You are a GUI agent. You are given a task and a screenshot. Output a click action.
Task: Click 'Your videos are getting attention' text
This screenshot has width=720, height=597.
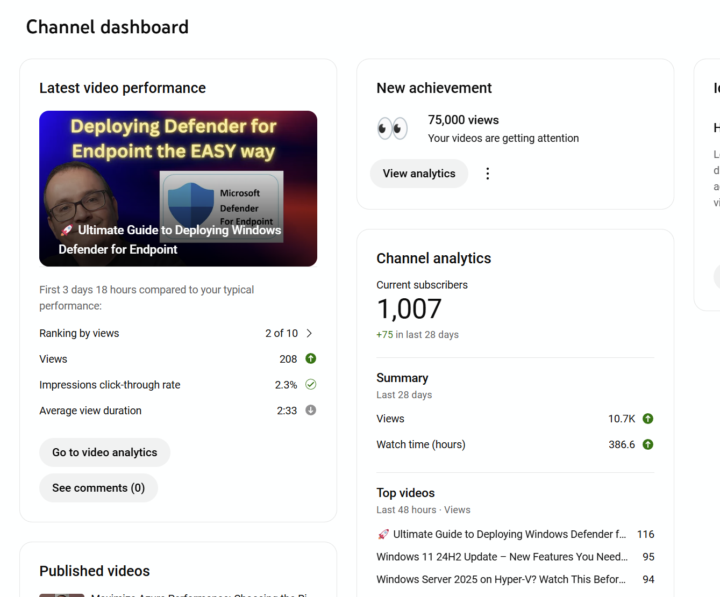[x=503, y=138]
